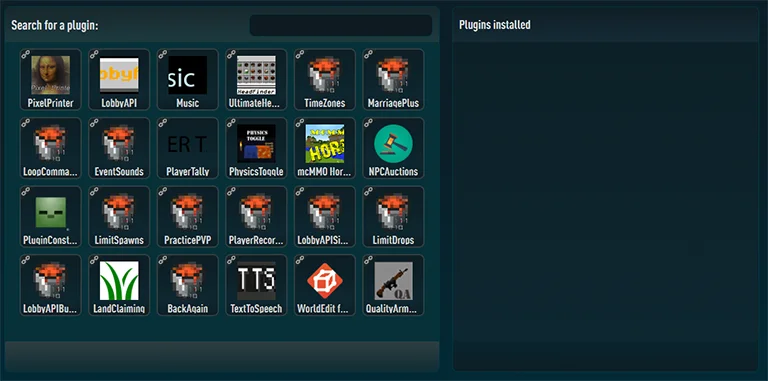This screenshot has height=381, width=768.
Task: Open link icon on BackAgain tile
Action: [163, 260]
